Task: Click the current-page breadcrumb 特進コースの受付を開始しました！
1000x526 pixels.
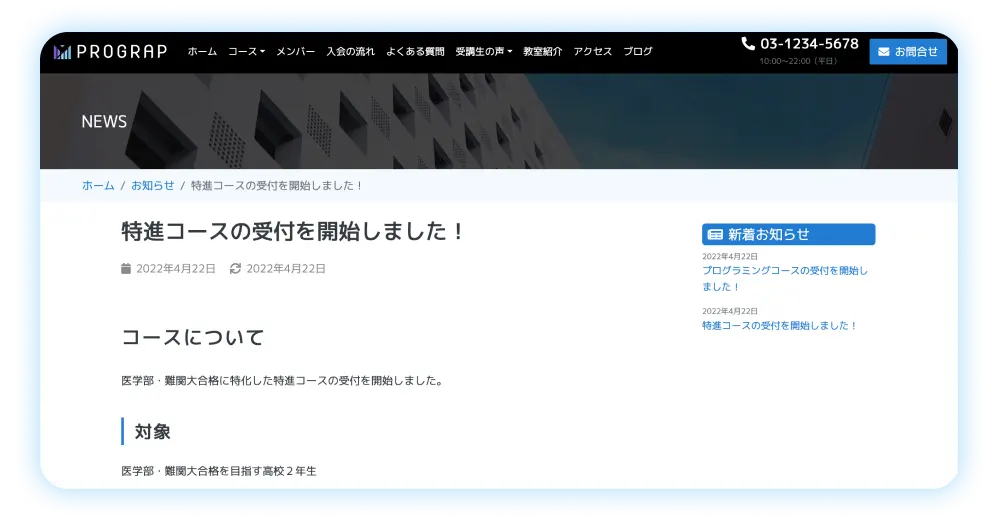Action: point(277,186)
